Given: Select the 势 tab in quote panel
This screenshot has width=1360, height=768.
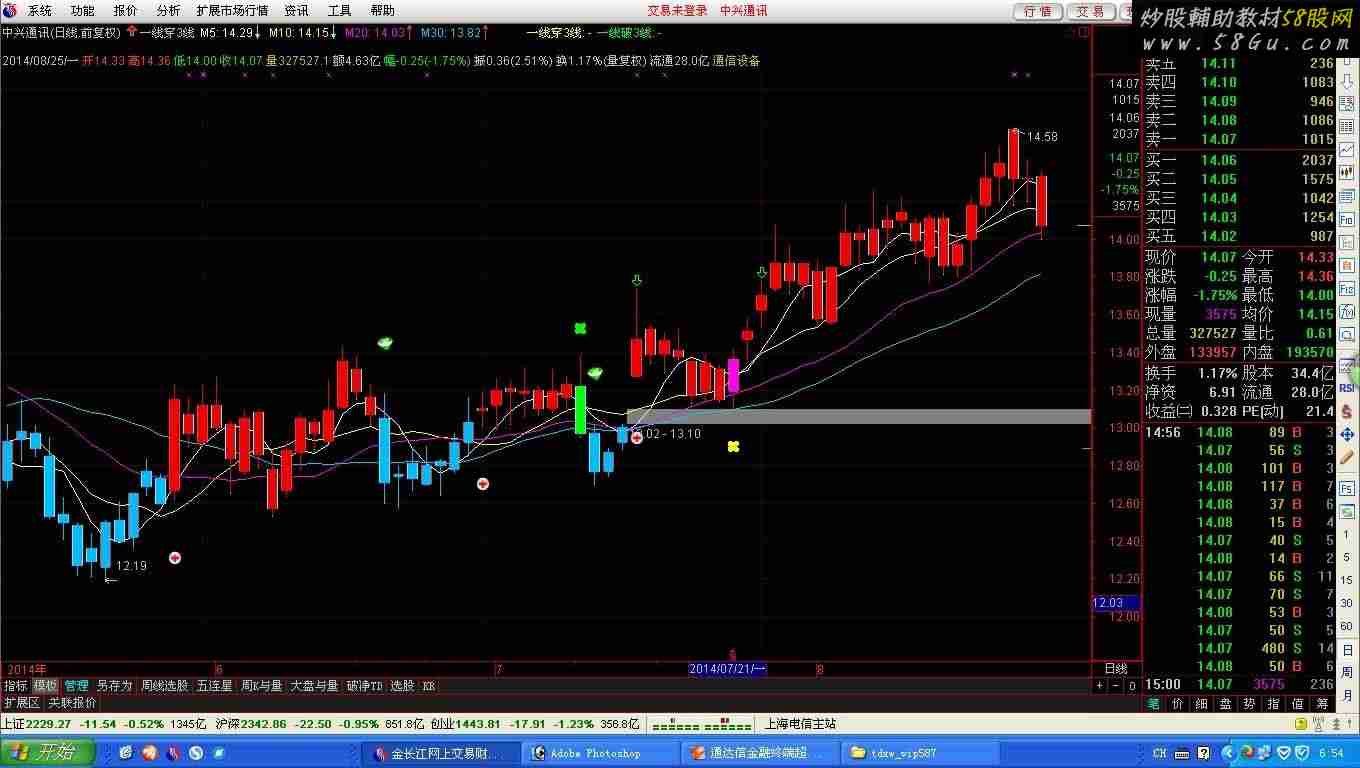Looking at the screenshot, I should pos(1249,703).
